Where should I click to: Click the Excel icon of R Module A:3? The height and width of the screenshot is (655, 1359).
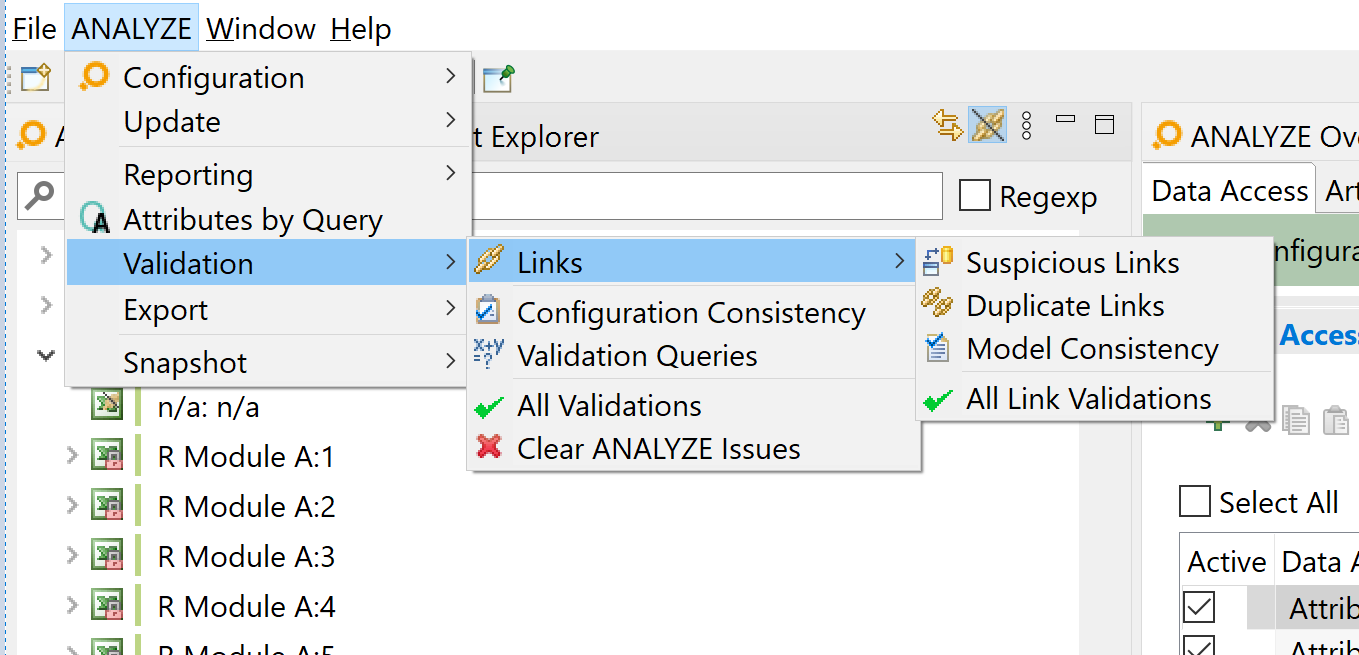click(107, 555)
